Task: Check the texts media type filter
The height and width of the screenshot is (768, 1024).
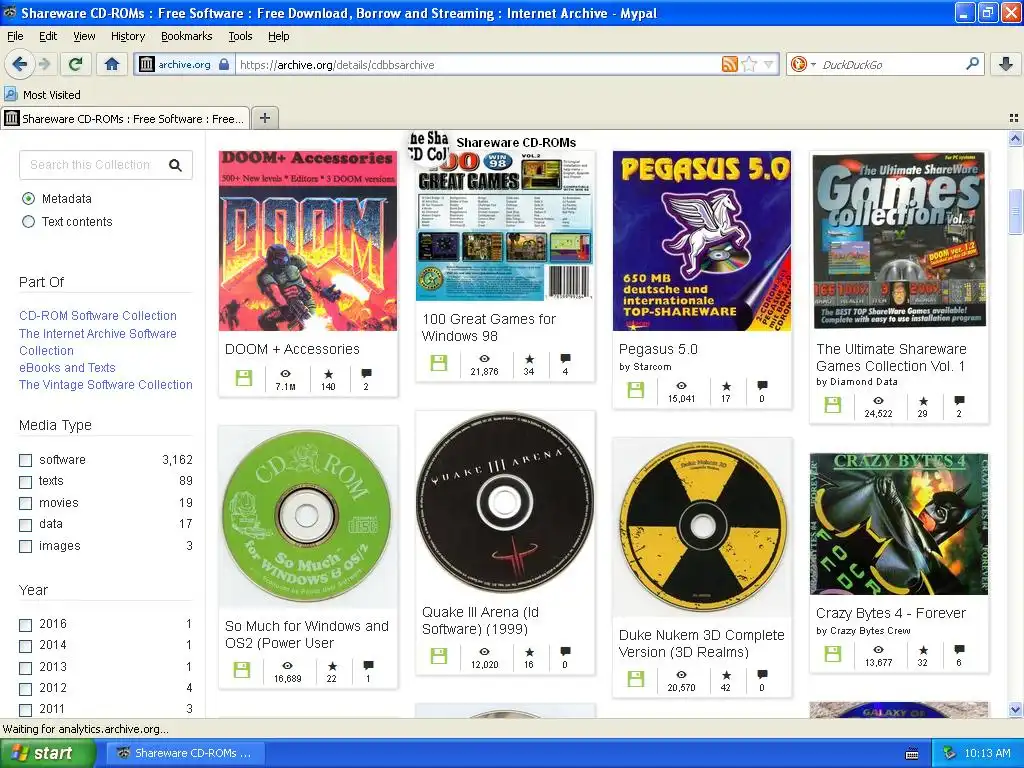Action: click(x=25, y=483)
